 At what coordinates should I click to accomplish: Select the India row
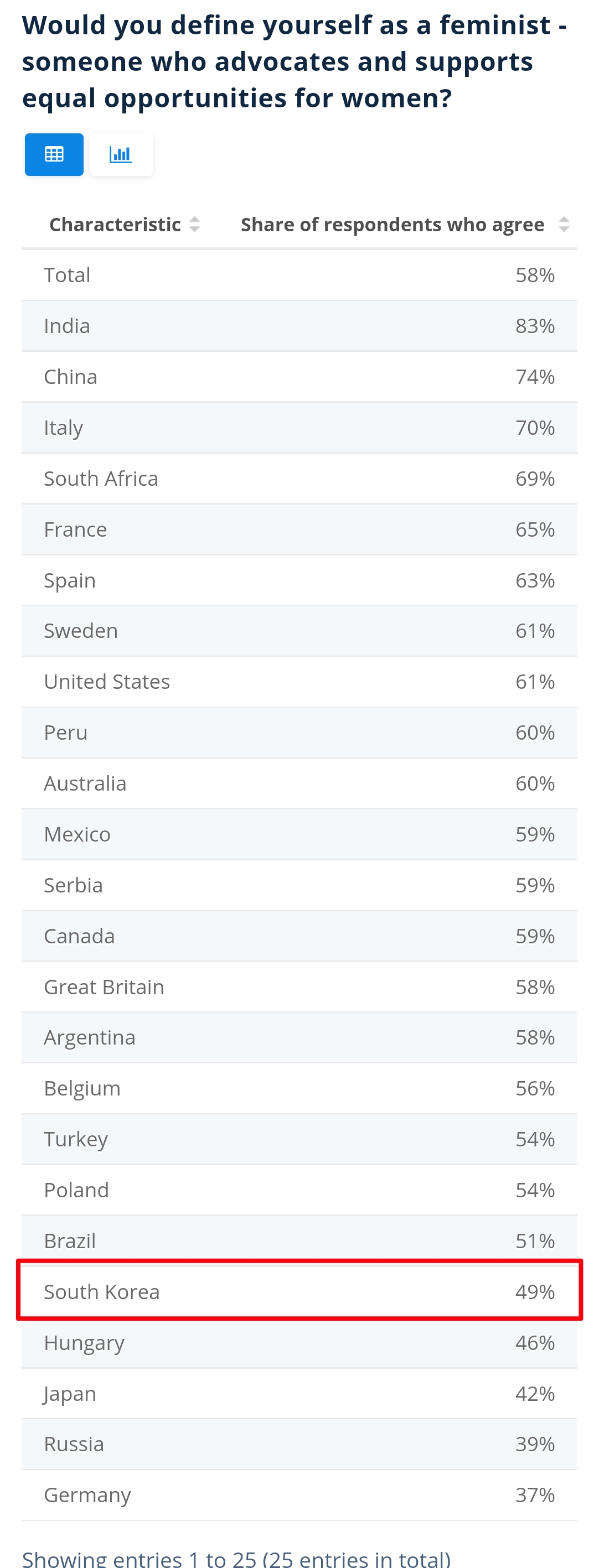click(298, 326)
